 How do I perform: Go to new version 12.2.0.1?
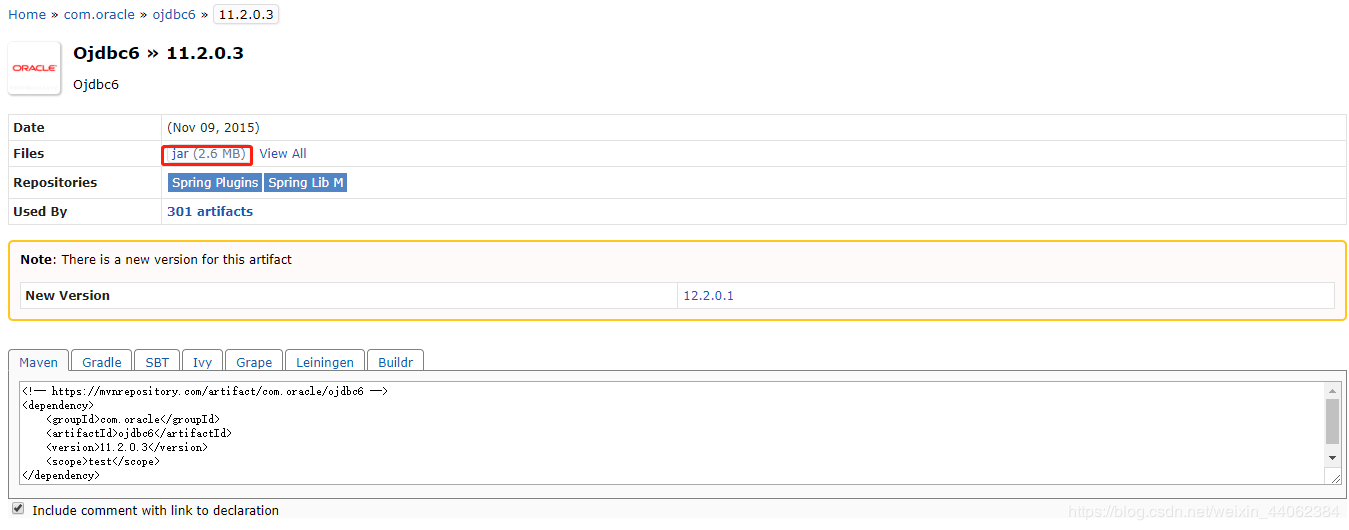708,296
